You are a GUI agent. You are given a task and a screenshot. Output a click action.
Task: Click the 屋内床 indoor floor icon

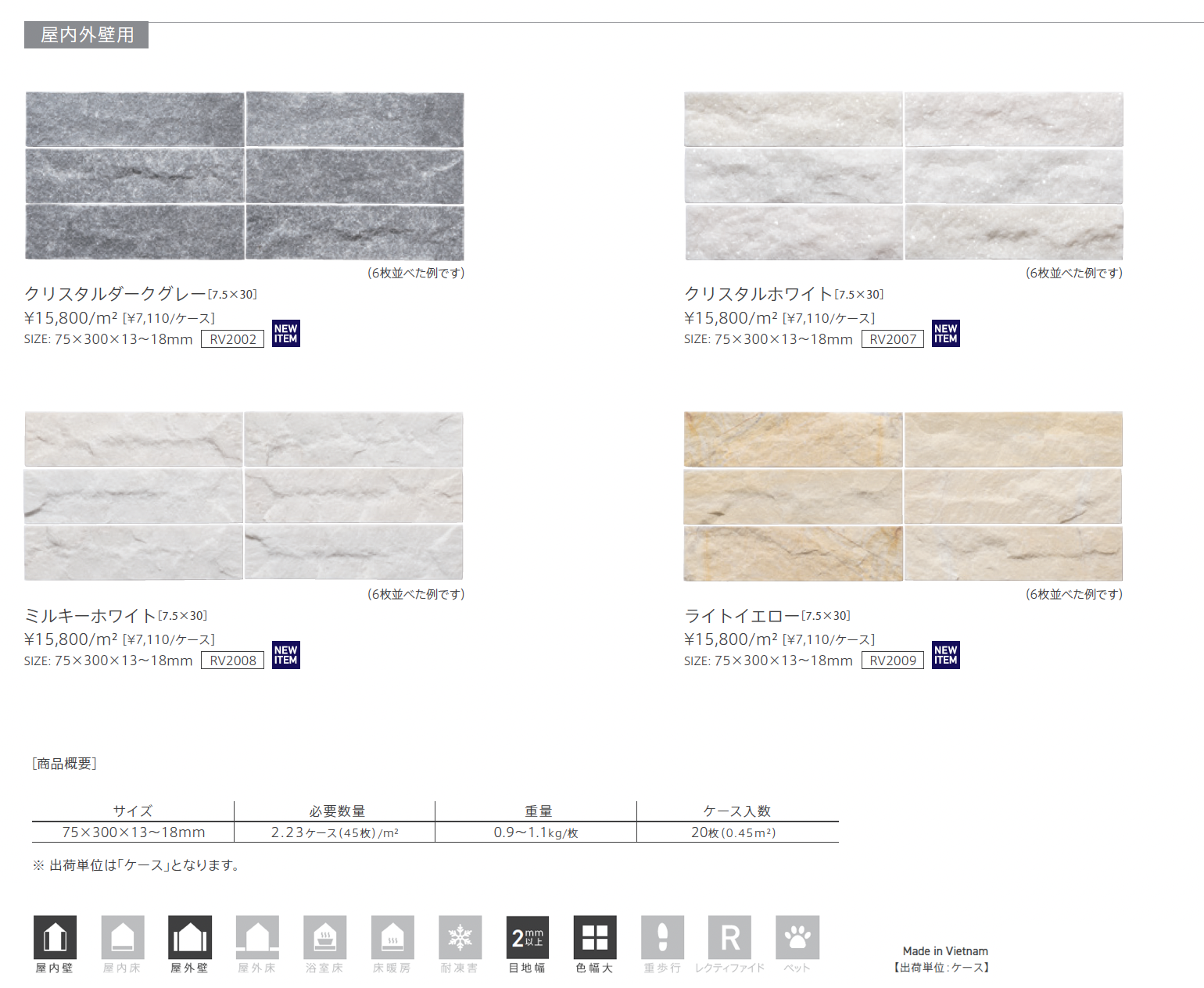(x=123, y=937)
